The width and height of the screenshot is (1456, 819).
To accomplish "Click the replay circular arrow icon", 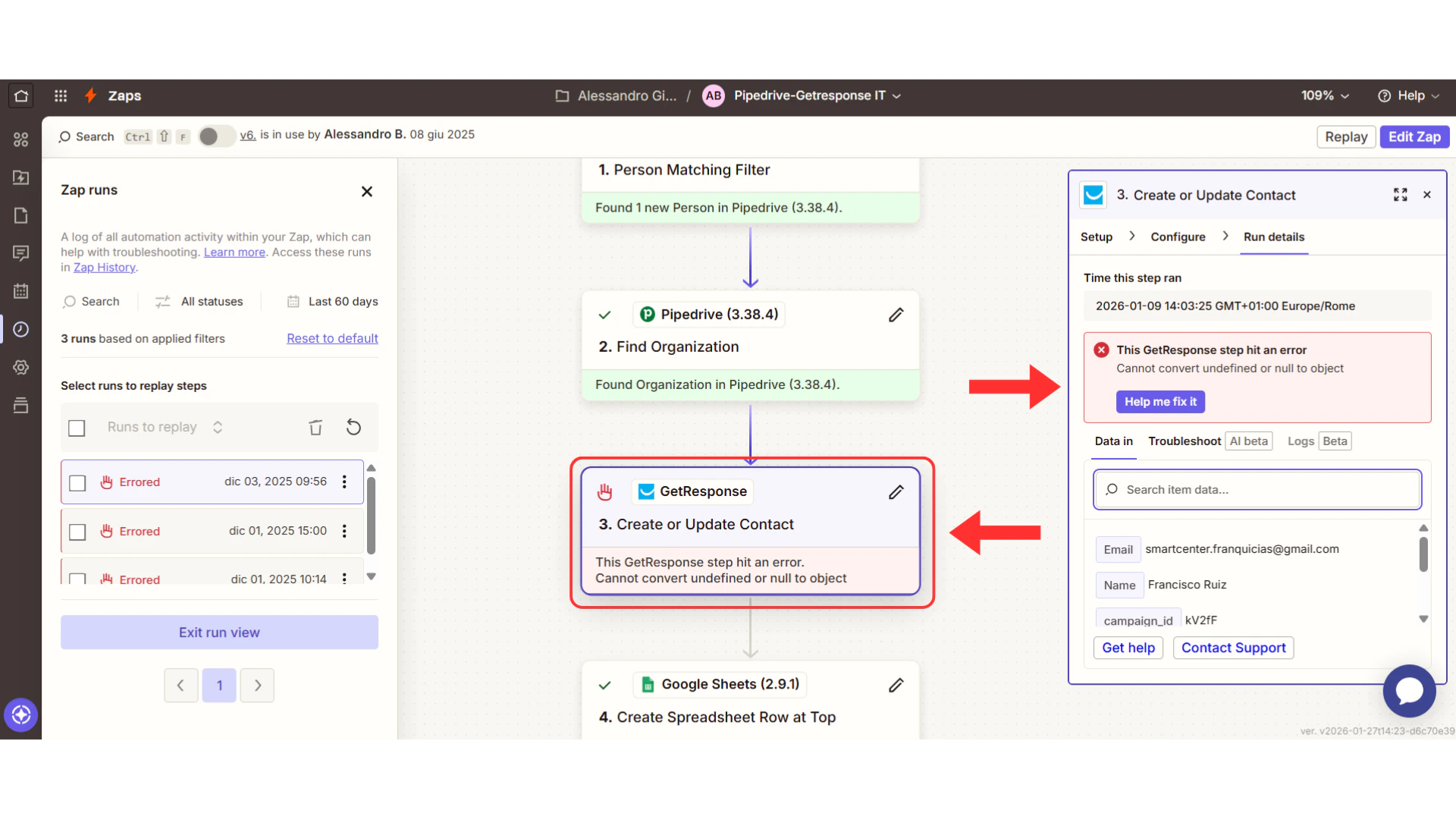I will (353, 428).
